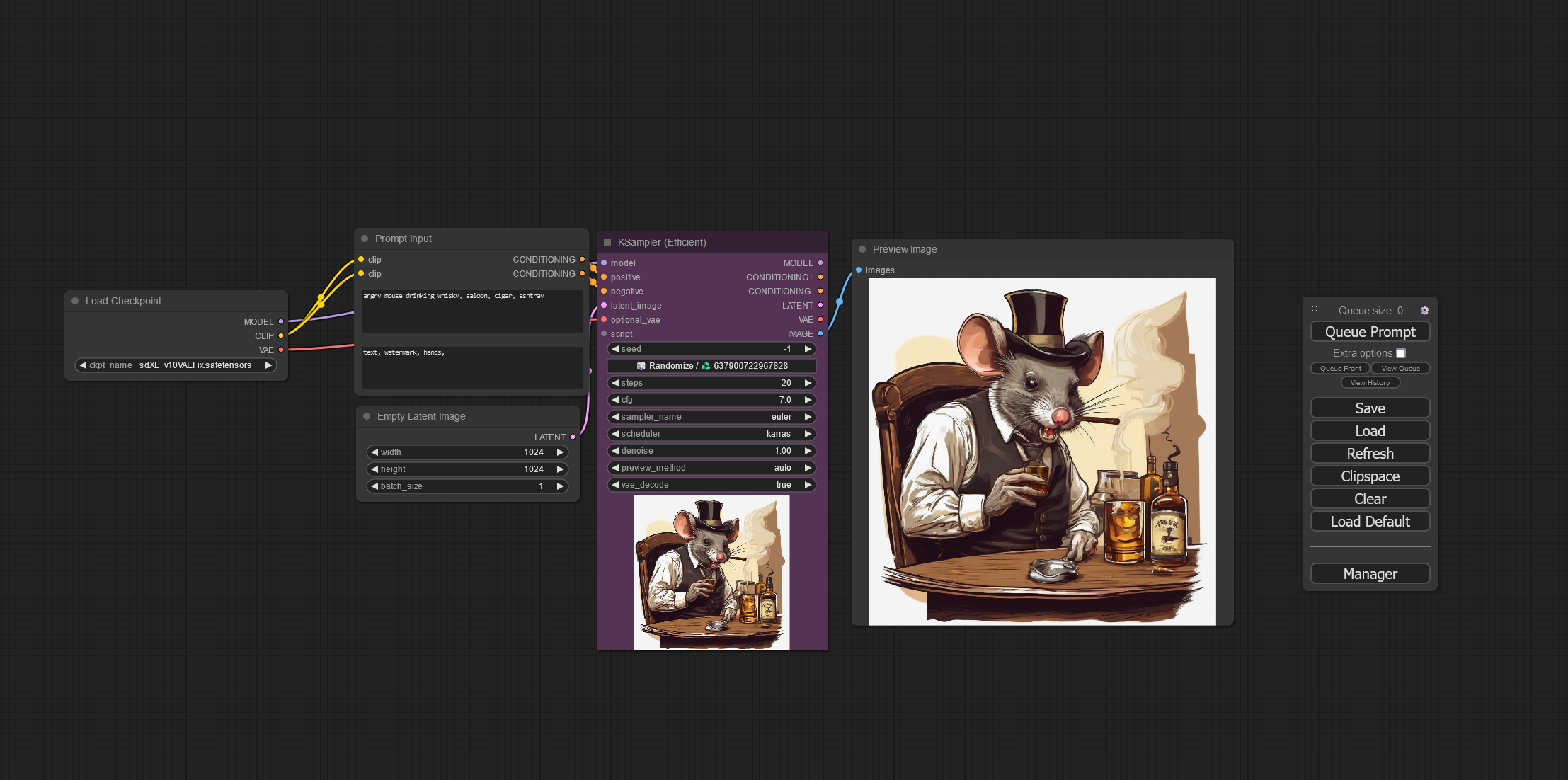Screen dimensions: 1568x780
Task: Open View Queue
Action: click(x=1400, y=368)
